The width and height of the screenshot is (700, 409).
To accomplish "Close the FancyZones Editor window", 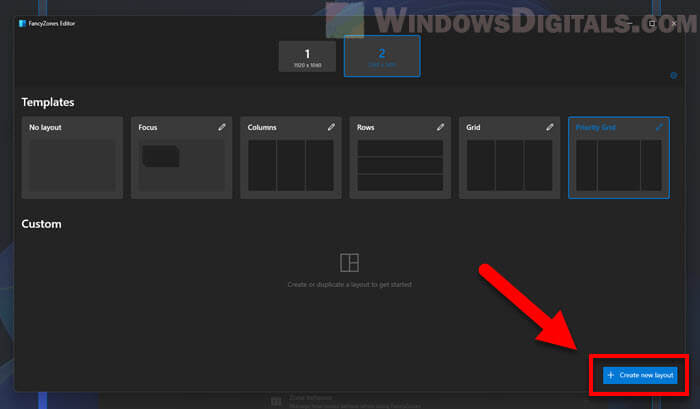I will point(674,23).
